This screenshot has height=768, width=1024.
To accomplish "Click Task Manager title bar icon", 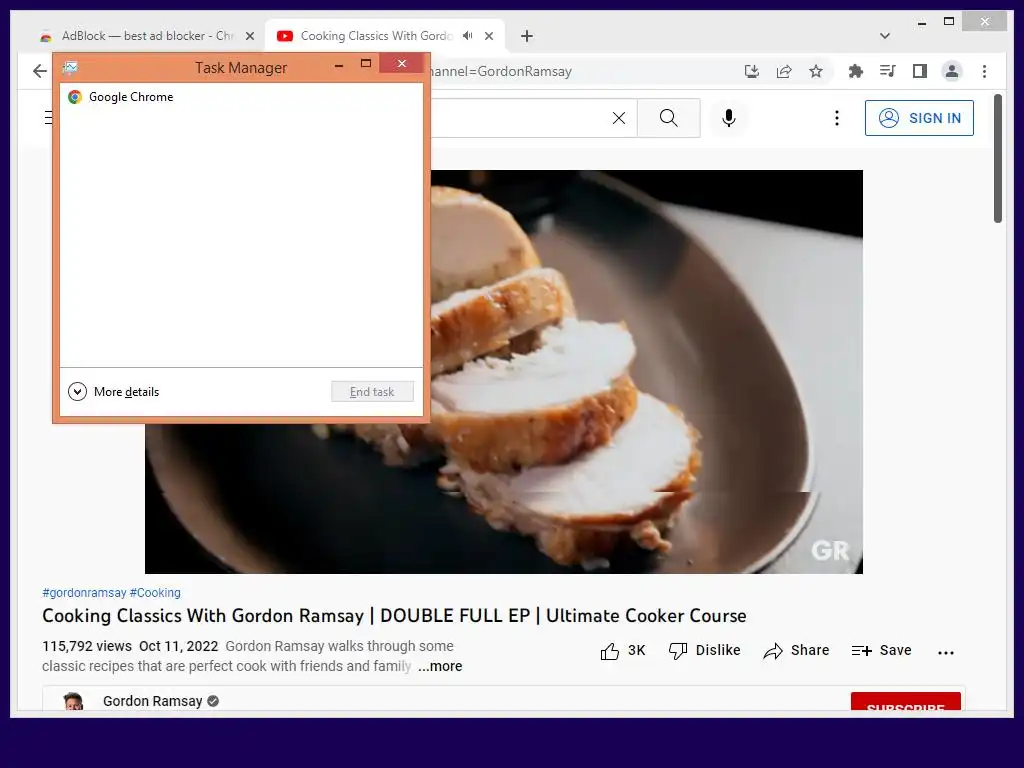I will 71,67.
